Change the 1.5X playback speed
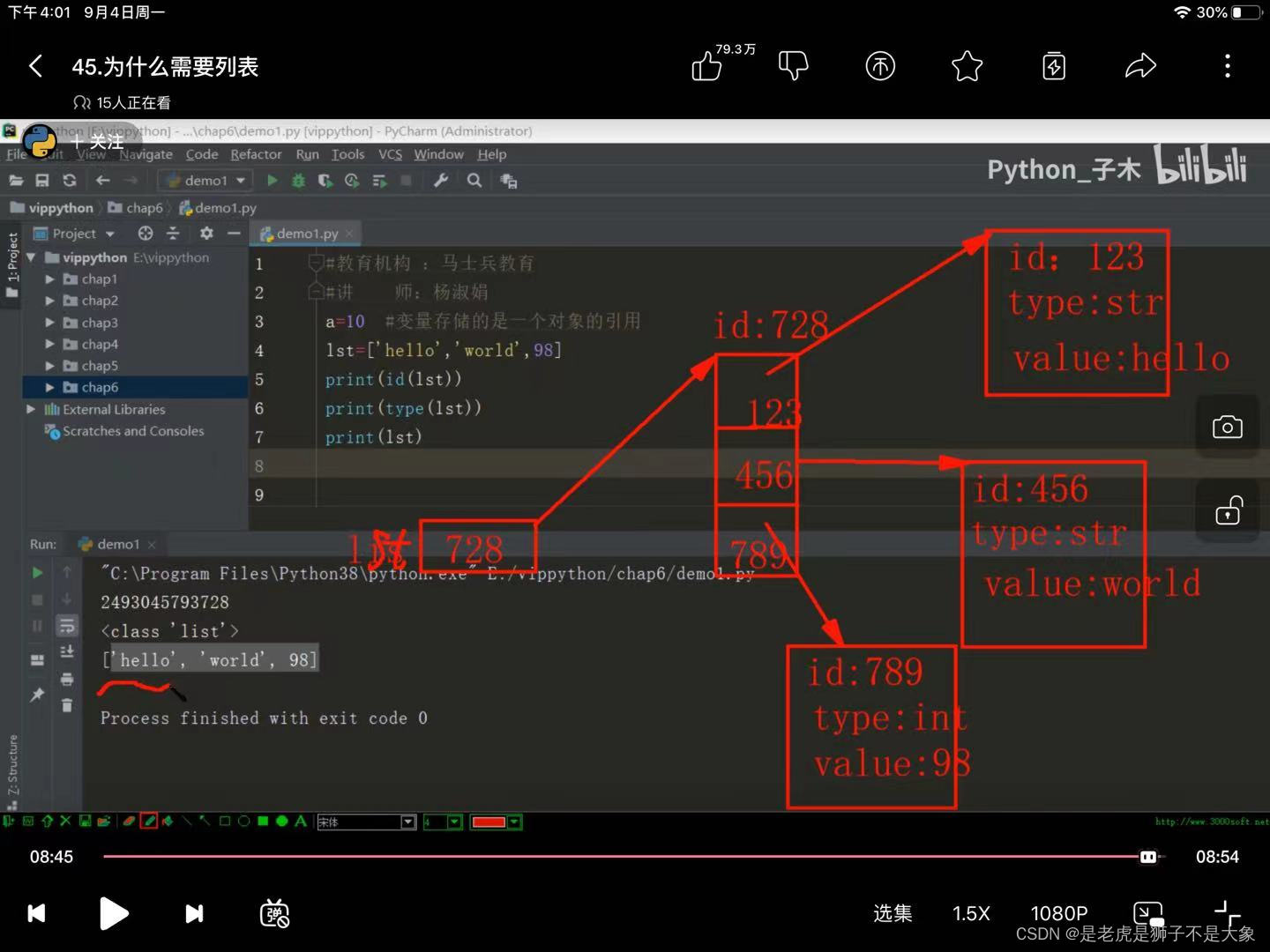This screenshot has height=952, width=1270. 971,913
